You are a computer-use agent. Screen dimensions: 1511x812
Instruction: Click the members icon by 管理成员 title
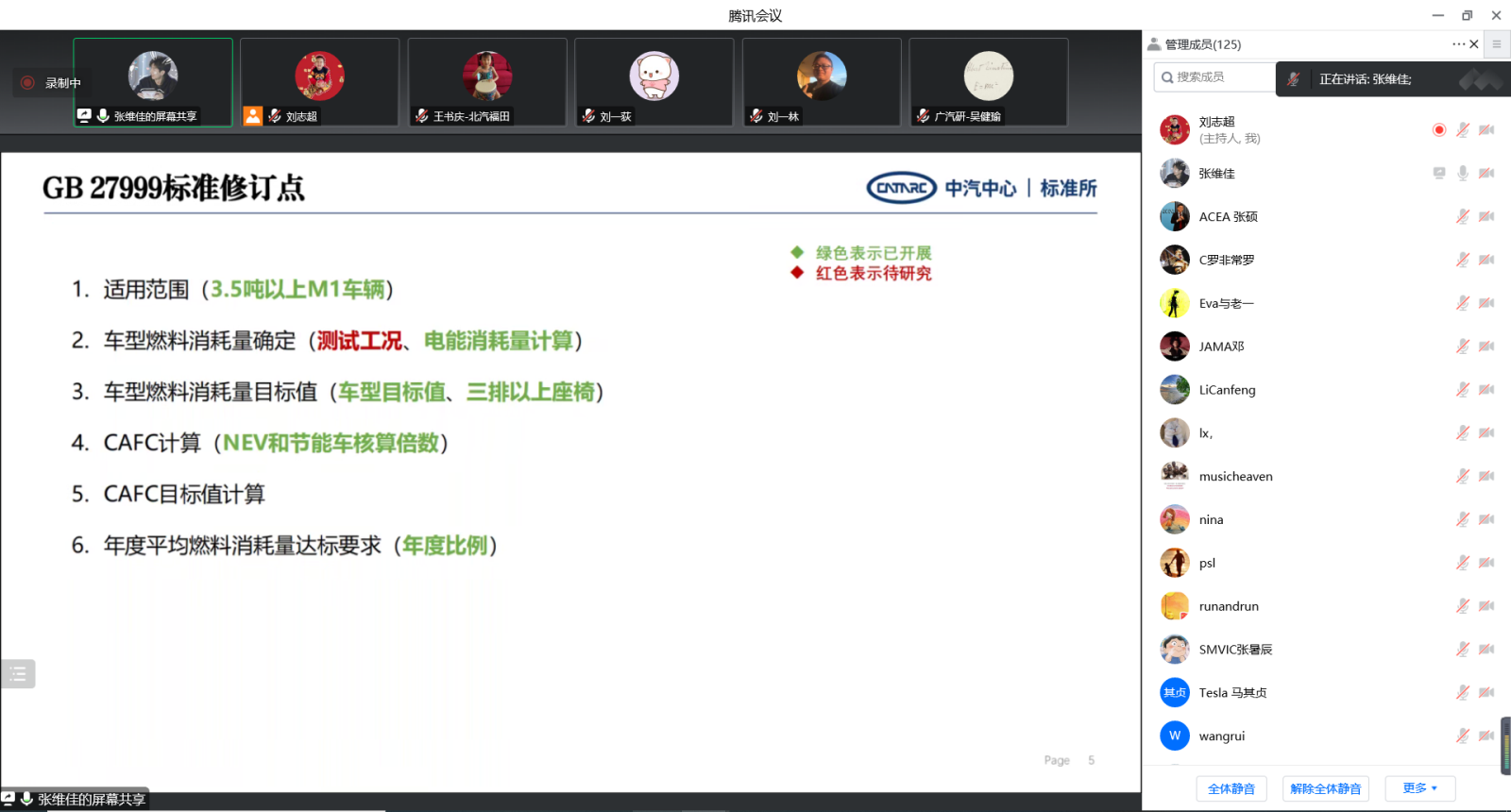tap(1154, 44)
